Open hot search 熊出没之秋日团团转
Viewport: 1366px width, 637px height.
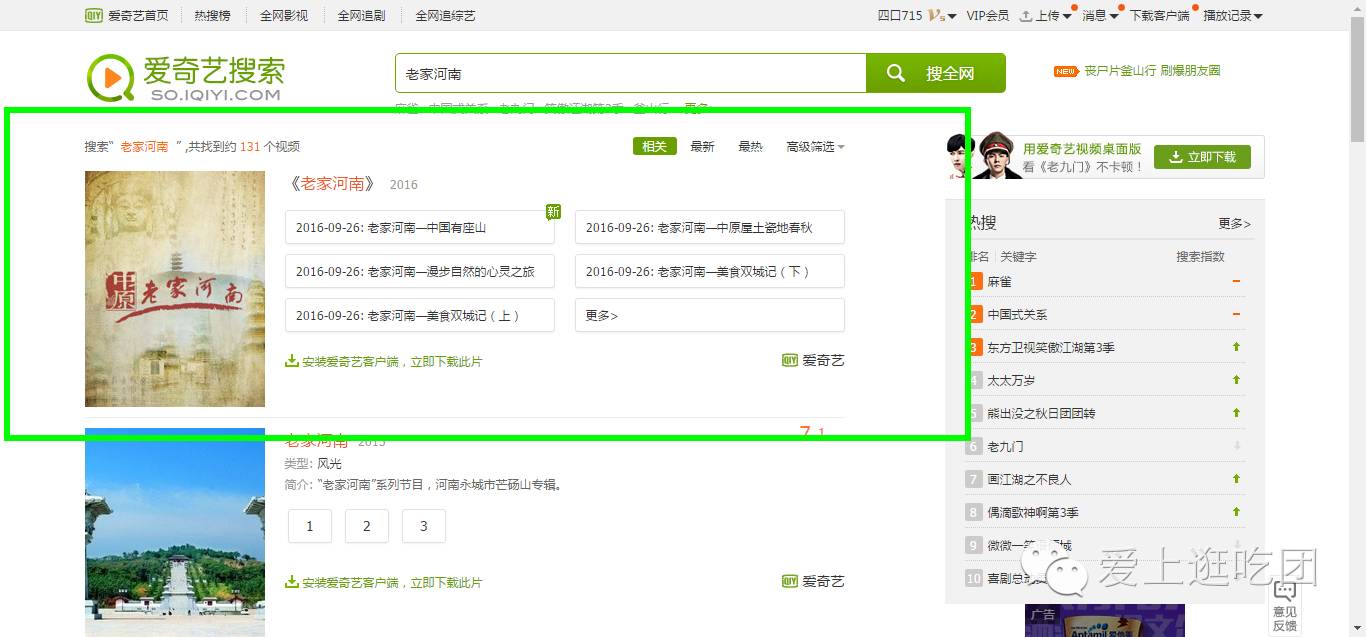(x=1042, y=413)
